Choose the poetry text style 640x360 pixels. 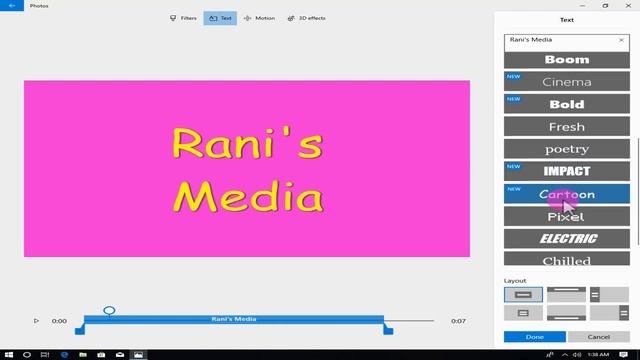(x=567, y=149)
